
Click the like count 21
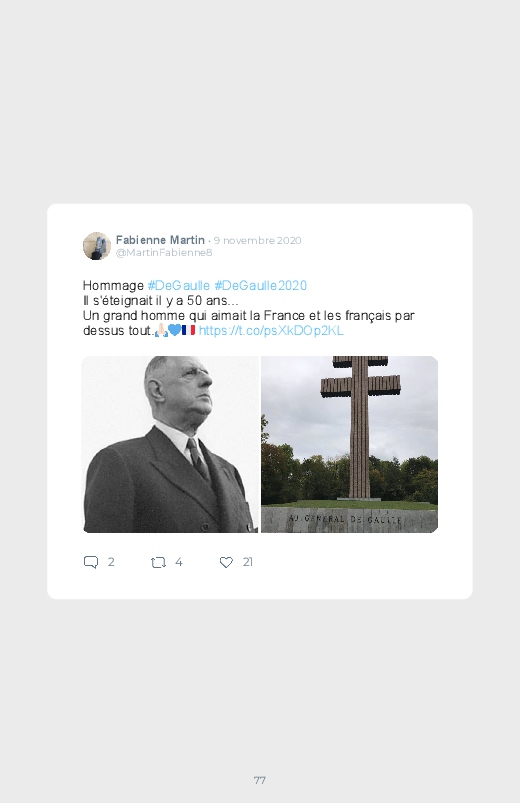(x=247, y=562)
